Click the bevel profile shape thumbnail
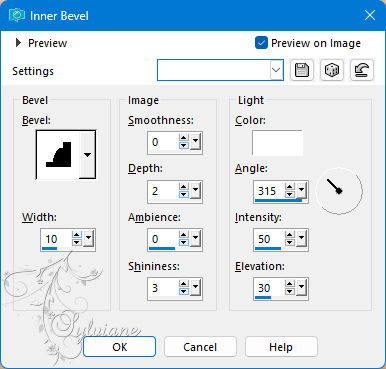 coord(58,154)
